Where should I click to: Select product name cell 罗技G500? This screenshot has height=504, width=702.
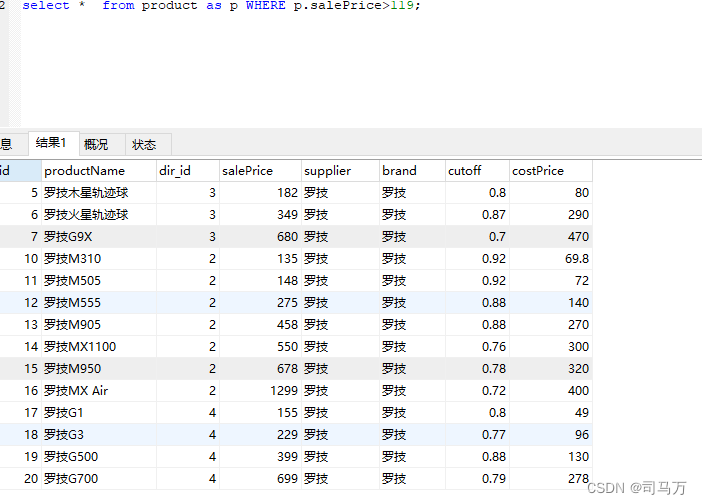tap(99, 456)
